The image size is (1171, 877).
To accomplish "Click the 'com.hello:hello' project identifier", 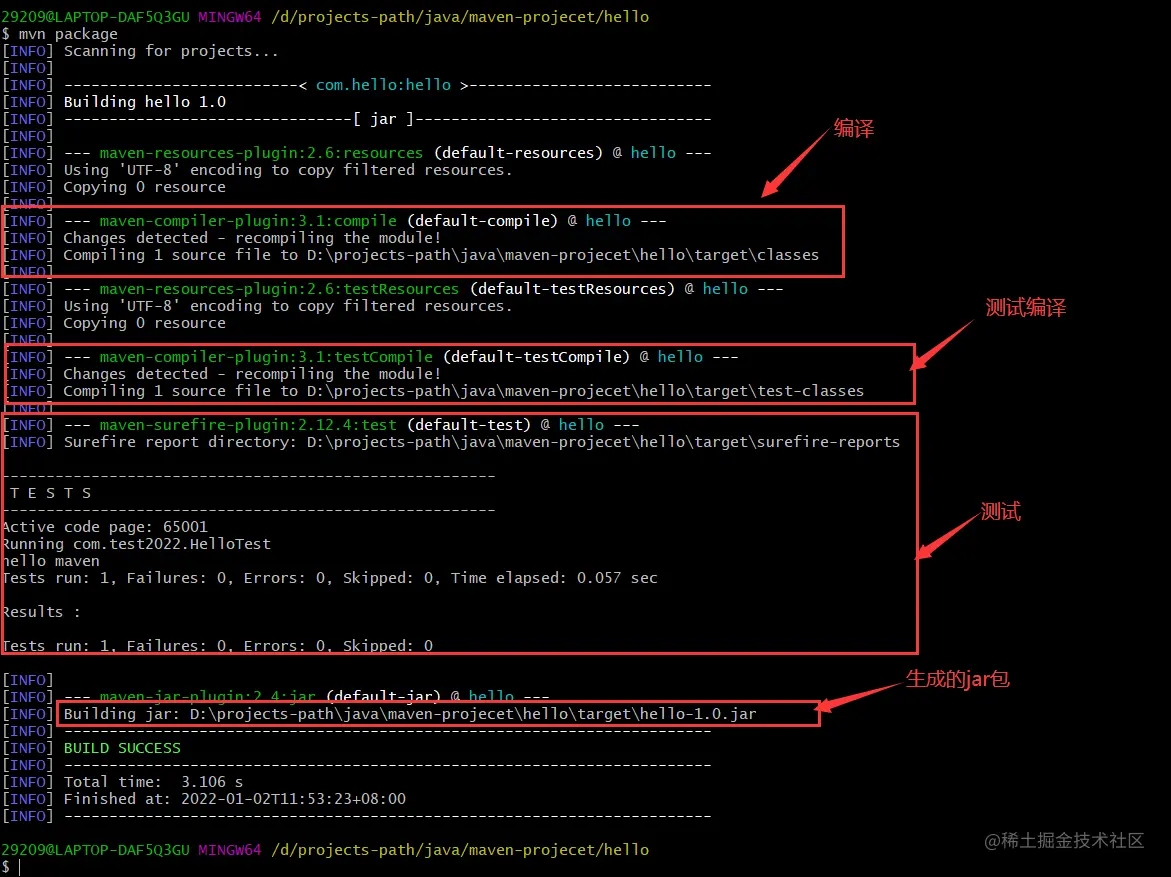I will (383, 85).
